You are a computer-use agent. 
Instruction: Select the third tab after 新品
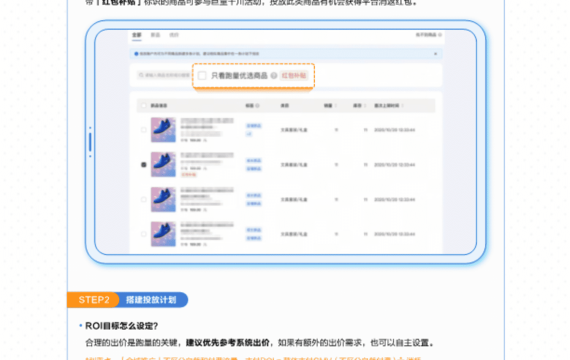(x=174, y=35)
